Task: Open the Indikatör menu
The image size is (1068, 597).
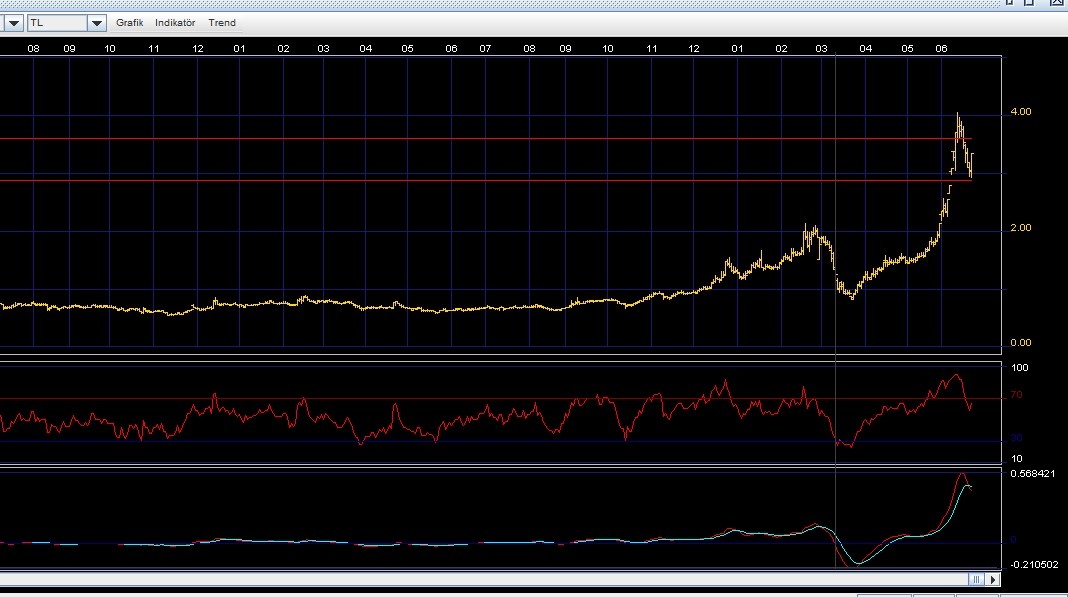Action: point(175,22)
